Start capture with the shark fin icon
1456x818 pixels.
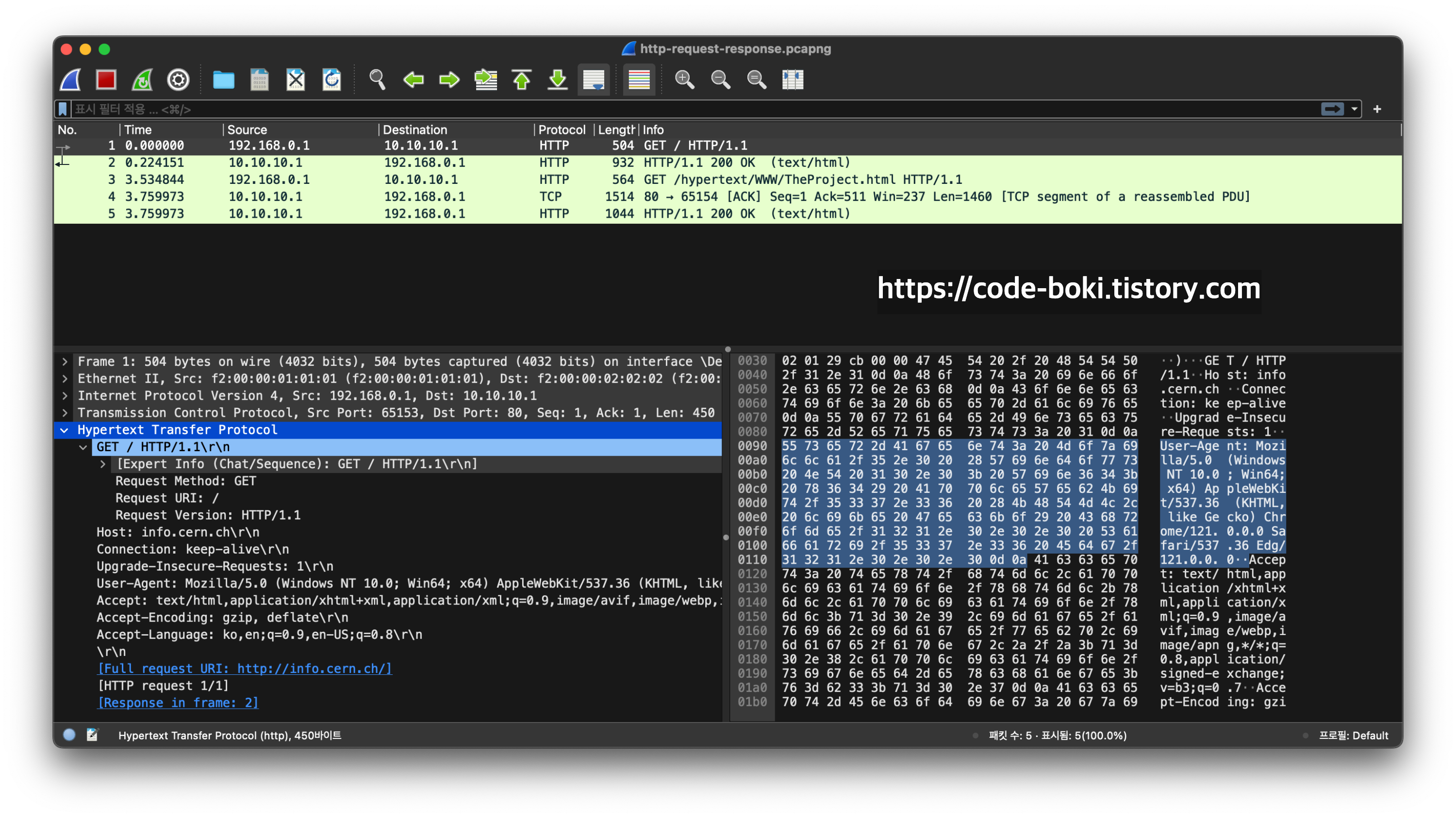click(71, 80)
